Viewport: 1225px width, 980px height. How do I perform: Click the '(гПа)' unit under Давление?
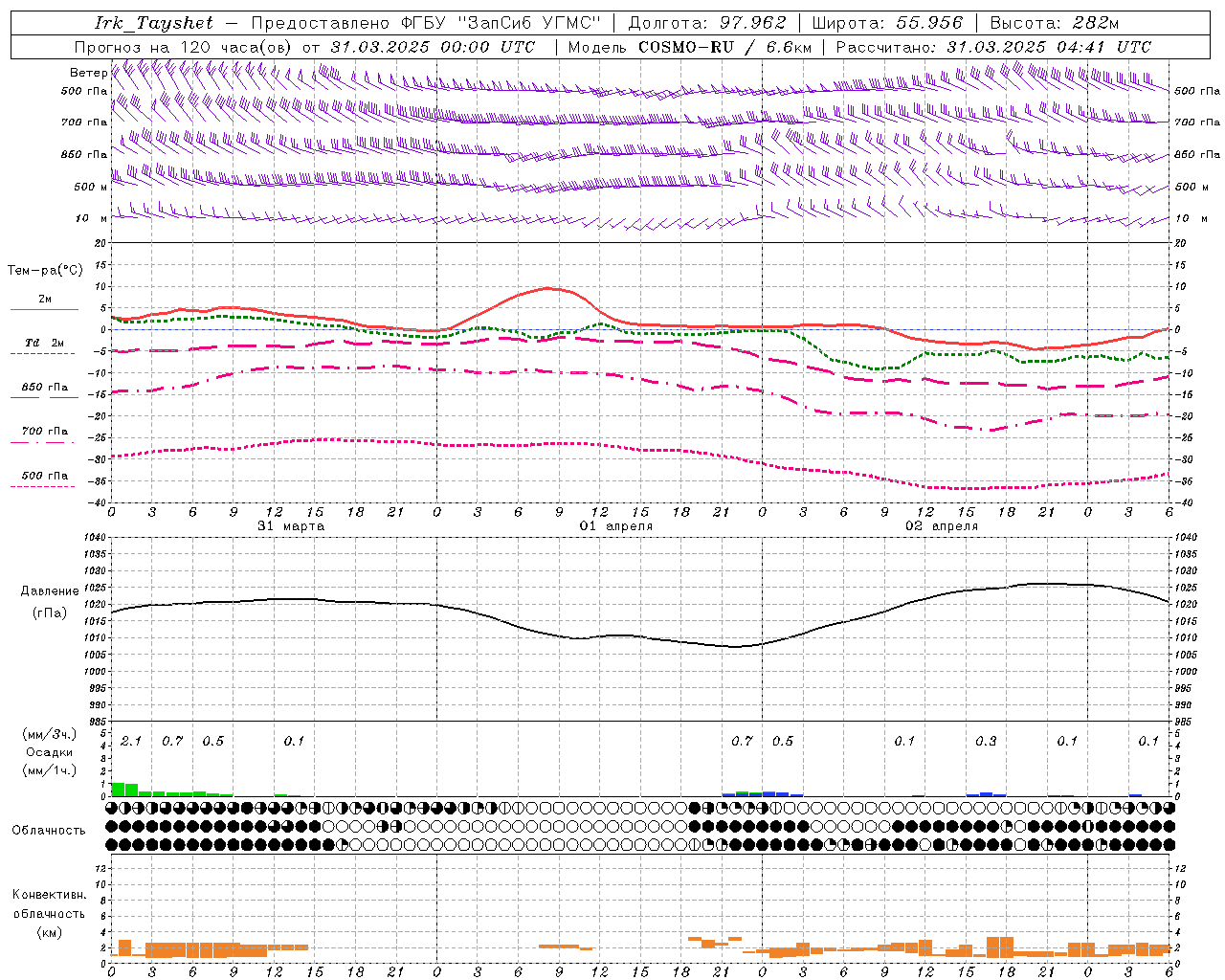pos(50,613)
